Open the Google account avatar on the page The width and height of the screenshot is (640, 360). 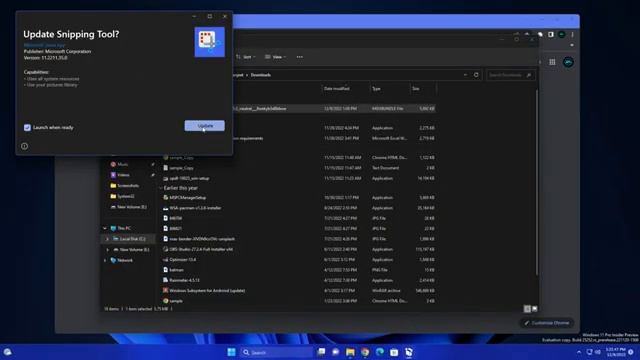coord(568,62)
